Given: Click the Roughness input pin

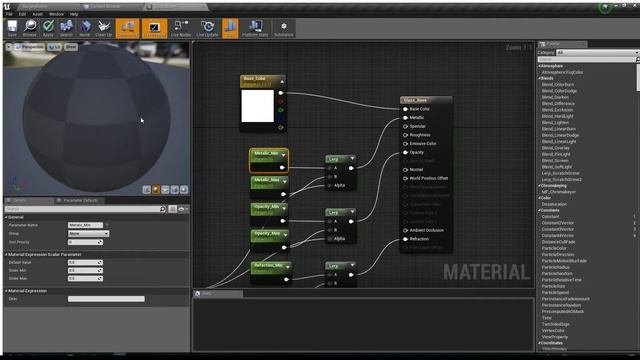Looking at the screenshot, I should click(405, 135).
